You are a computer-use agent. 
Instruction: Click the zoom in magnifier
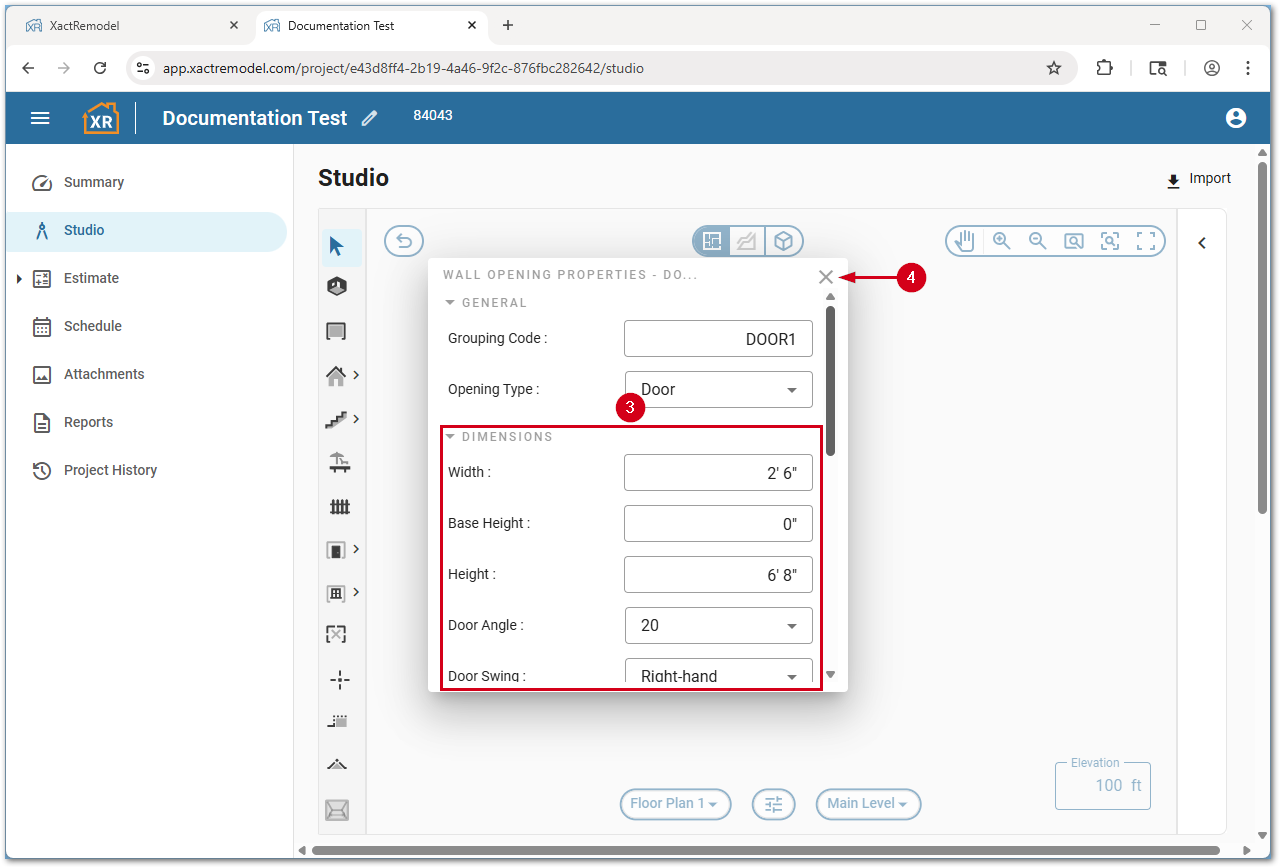pyautogui.click(x=1001, y=241)
